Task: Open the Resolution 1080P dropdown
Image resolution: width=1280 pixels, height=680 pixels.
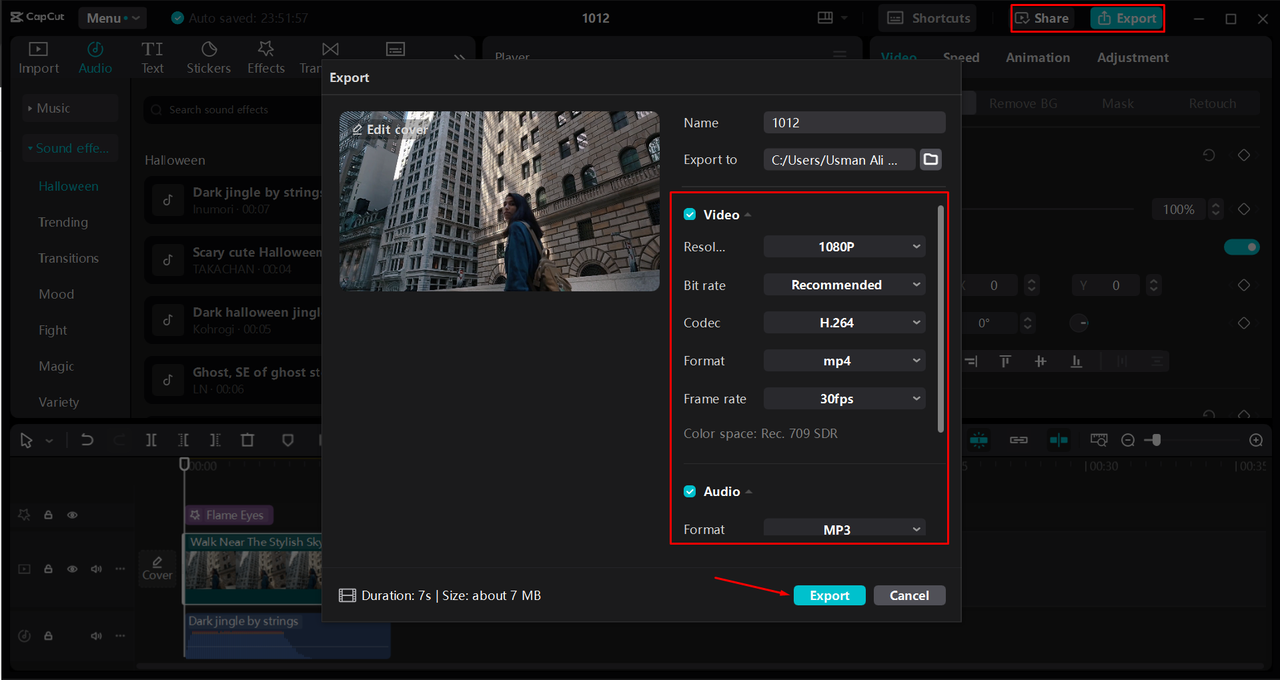Action: coord(844,246)
